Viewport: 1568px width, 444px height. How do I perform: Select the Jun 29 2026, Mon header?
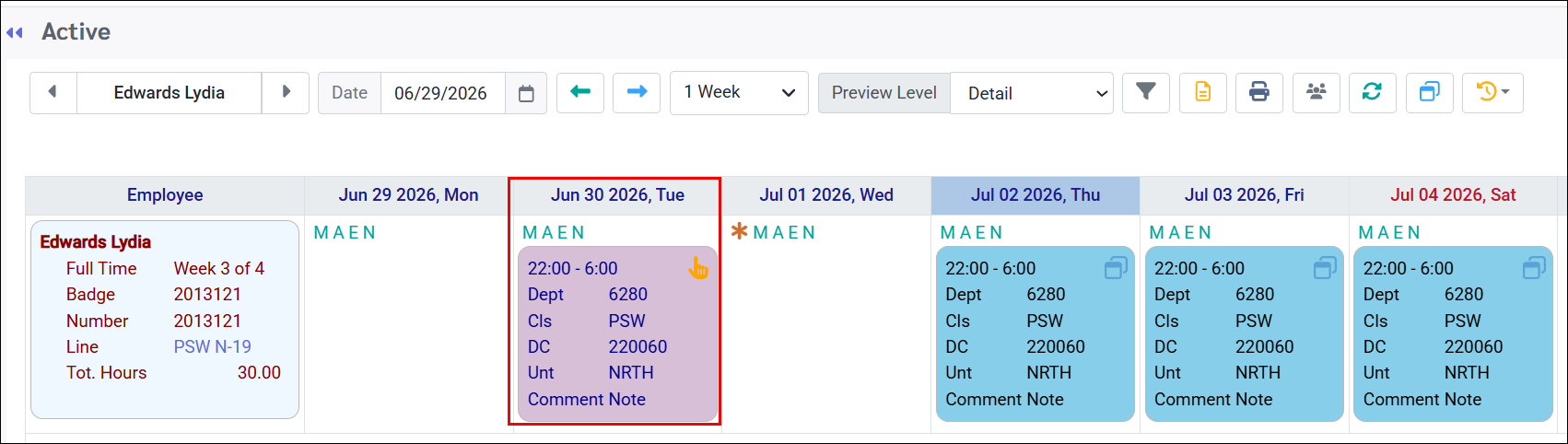point(408,195)
